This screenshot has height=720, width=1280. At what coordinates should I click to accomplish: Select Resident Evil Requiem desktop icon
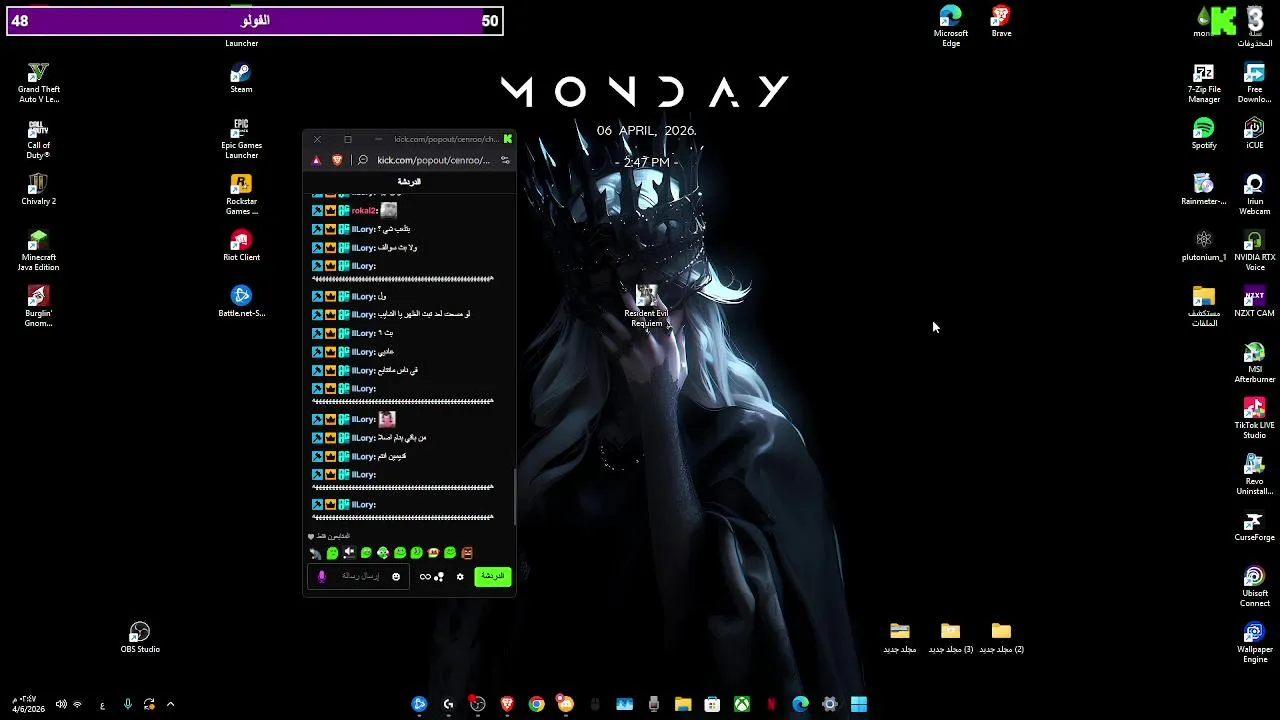646,306
